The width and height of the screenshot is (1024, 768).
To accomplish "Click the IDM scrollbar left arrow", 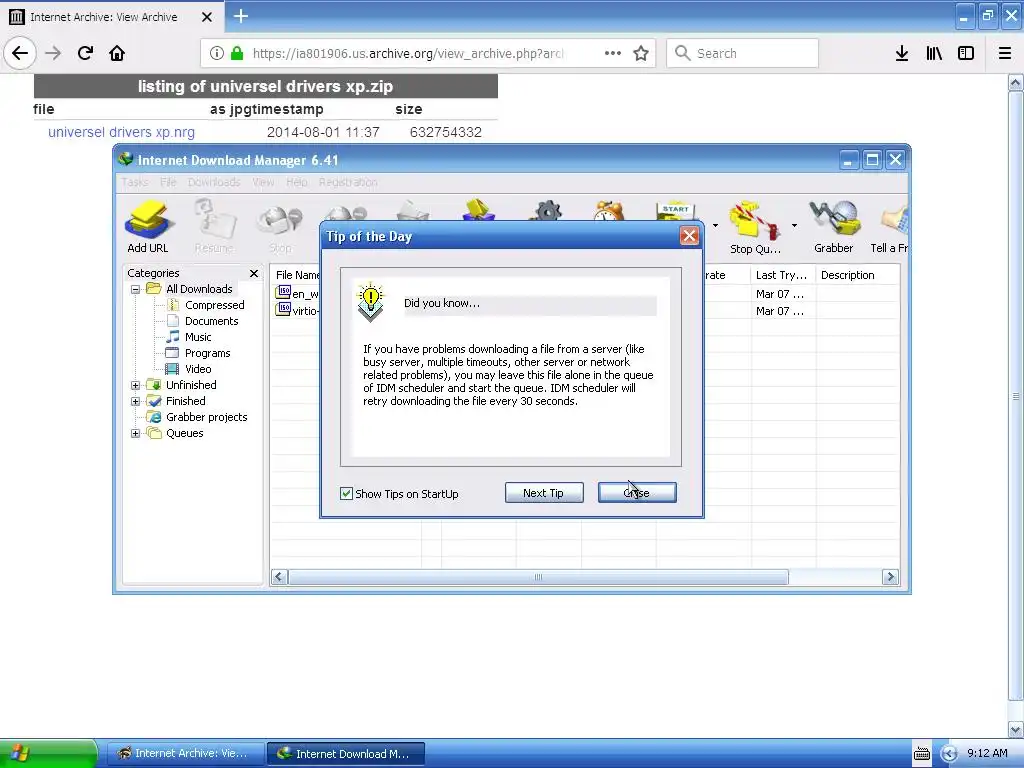I will [x=279, y=577].
